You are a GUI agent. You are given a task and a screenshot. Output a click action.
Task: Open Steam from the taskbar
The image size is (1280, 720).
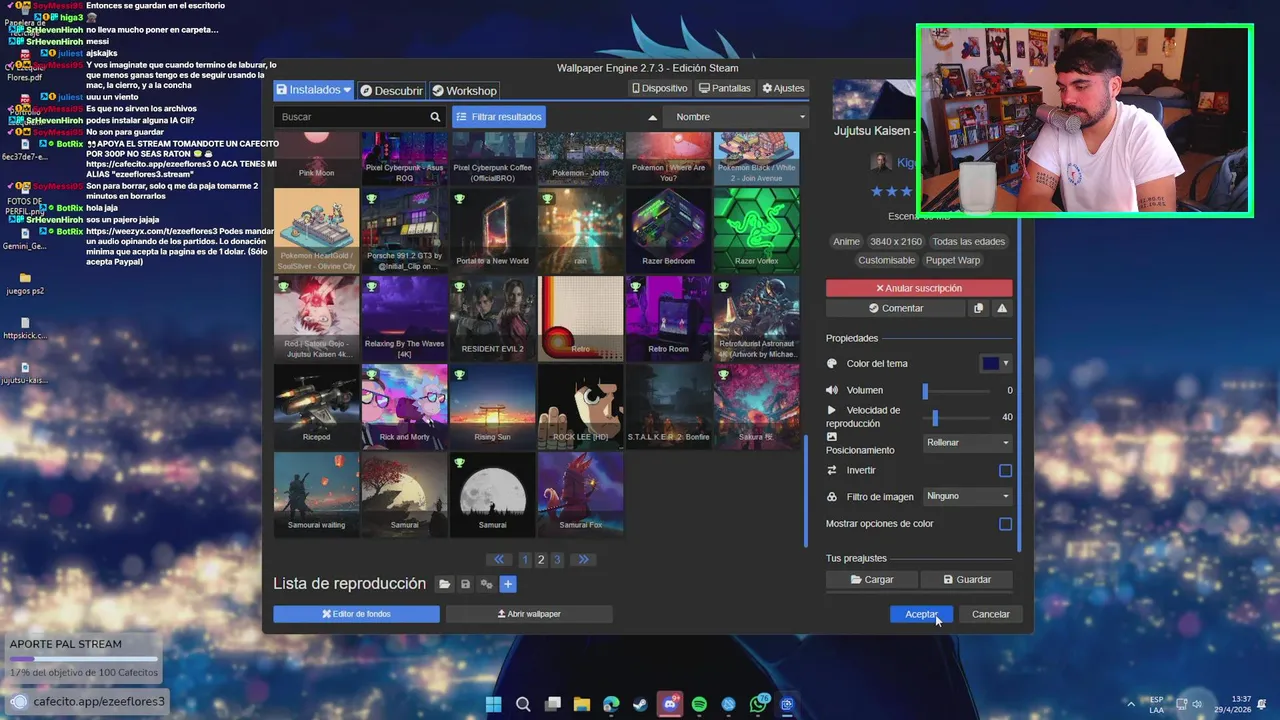point(641,704)
